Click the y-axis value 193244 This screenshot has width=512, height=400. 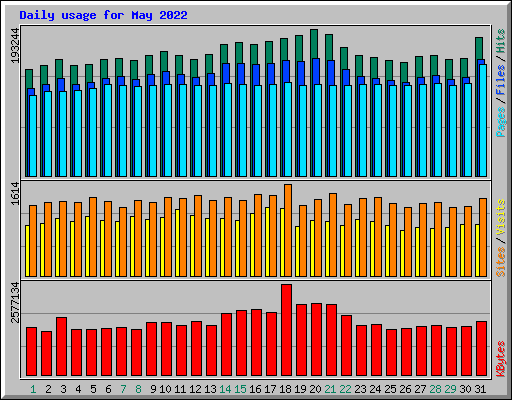tap(15, 45)
